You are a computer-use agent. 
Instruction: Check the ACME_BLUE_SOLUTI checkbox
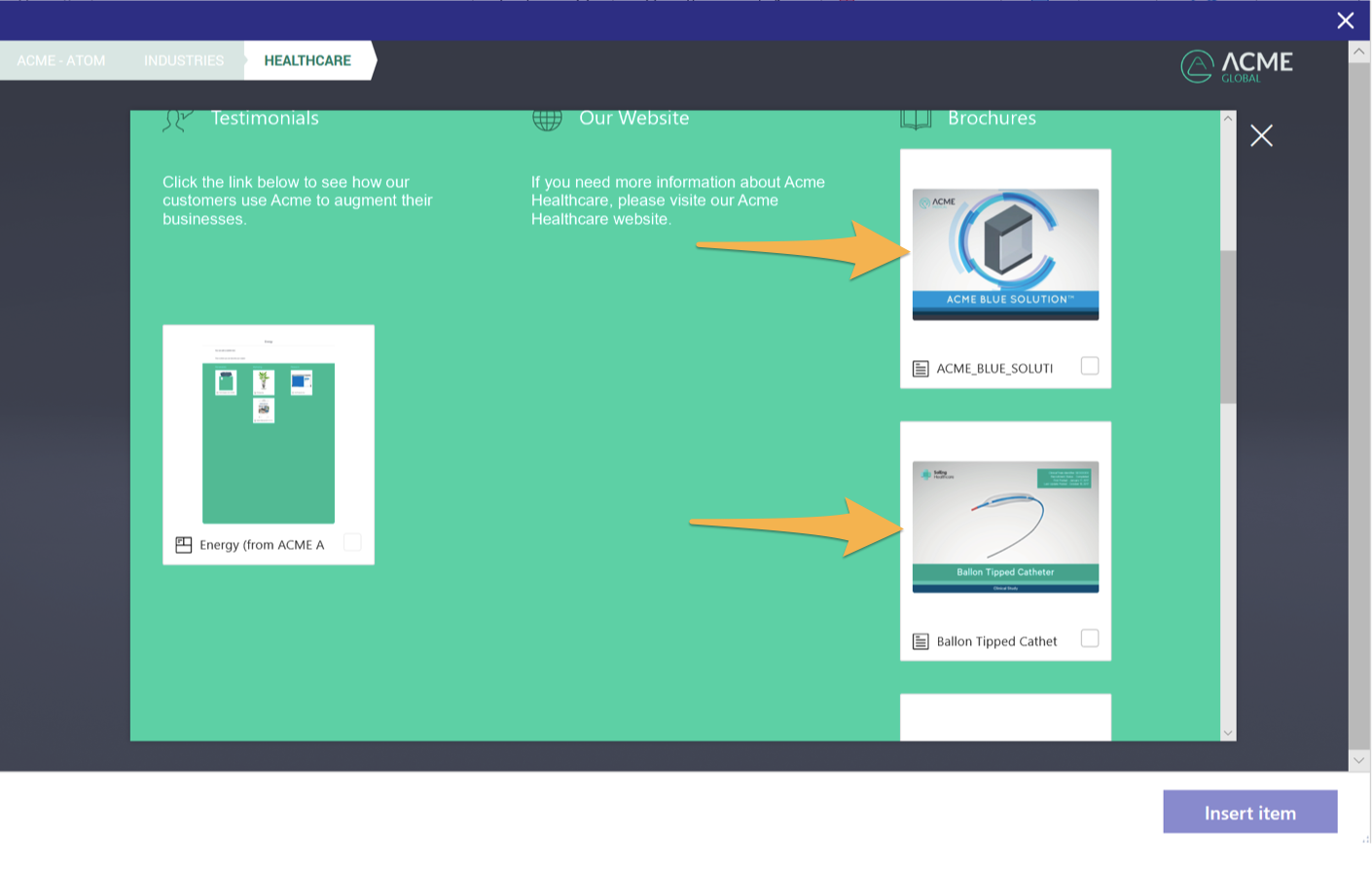click(x=1090, y=366)
